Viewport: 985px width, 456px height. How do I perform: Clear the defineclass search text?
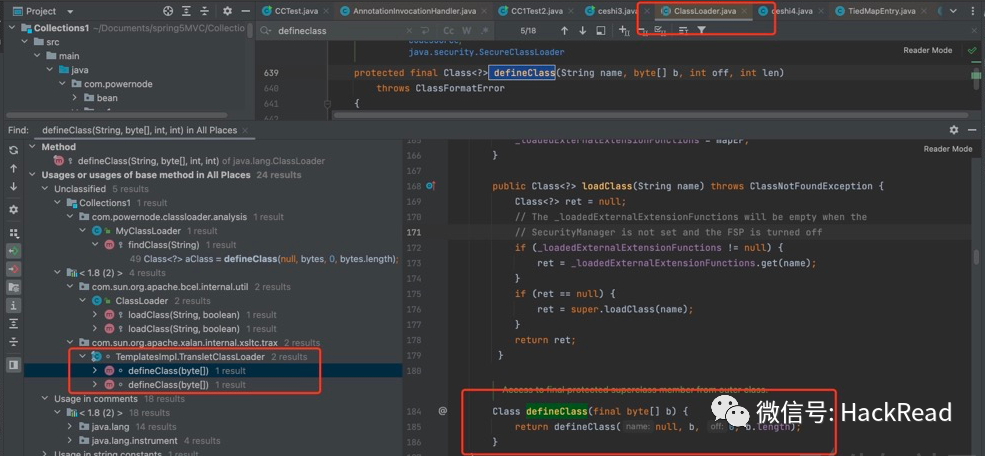[x=410, y=31]
